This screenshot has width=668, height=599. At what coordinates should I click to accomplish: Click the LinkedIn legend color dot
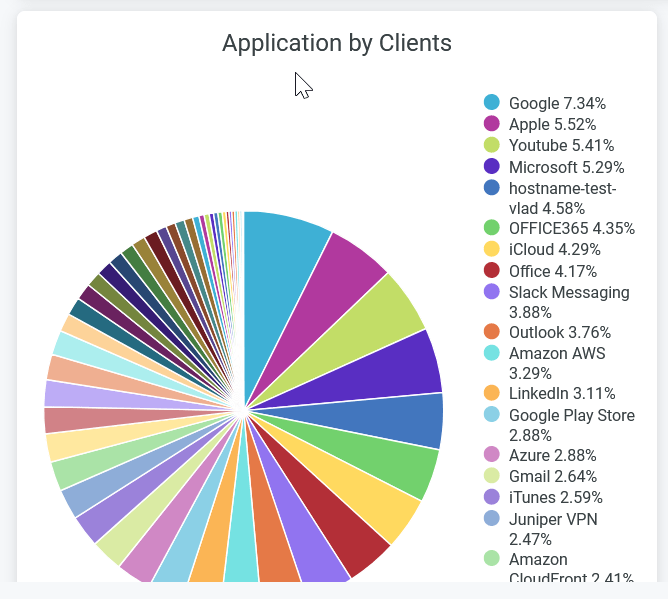492,392
